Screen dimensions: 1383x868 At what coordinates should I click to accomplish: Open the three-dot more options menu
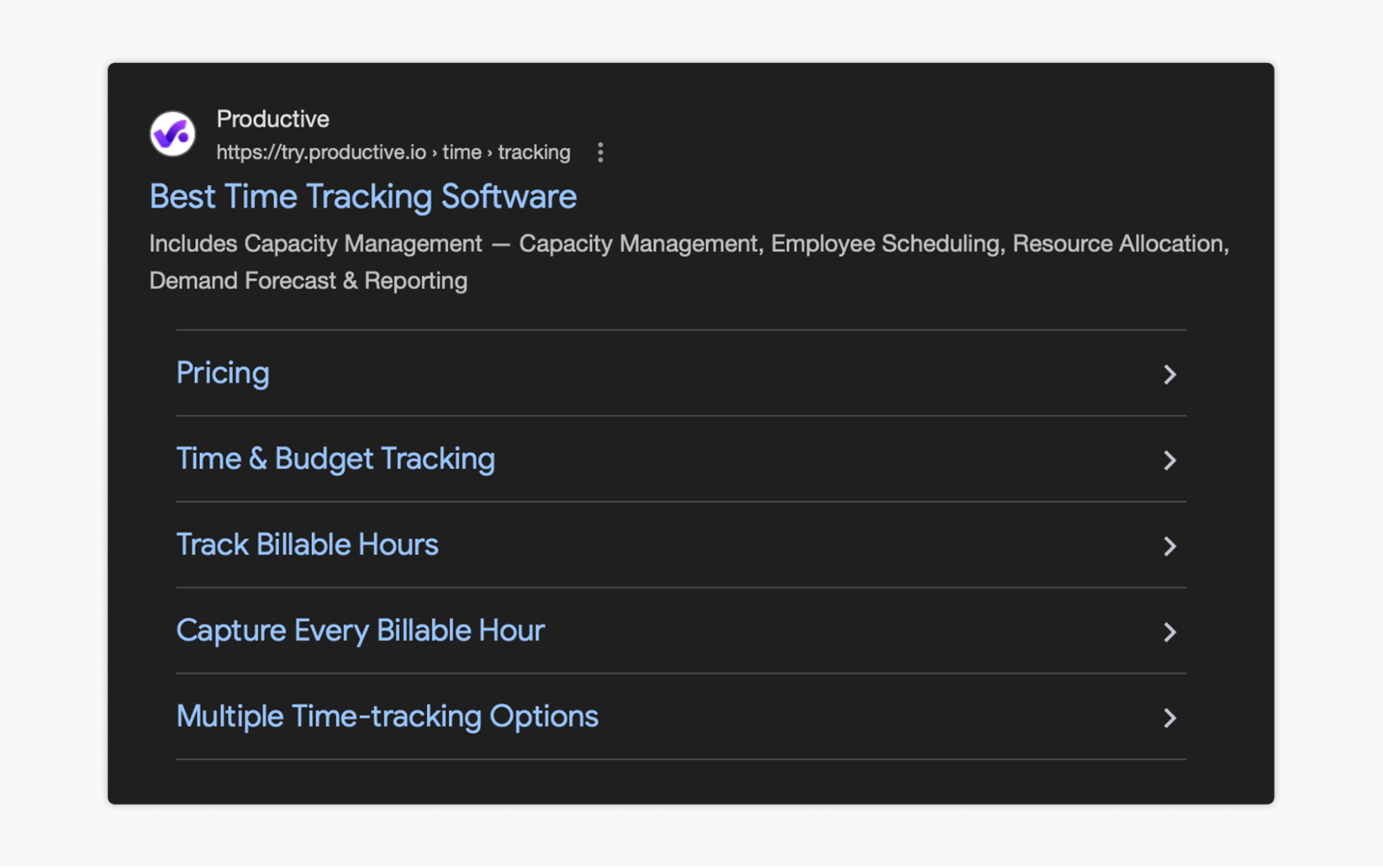[600, 152]
